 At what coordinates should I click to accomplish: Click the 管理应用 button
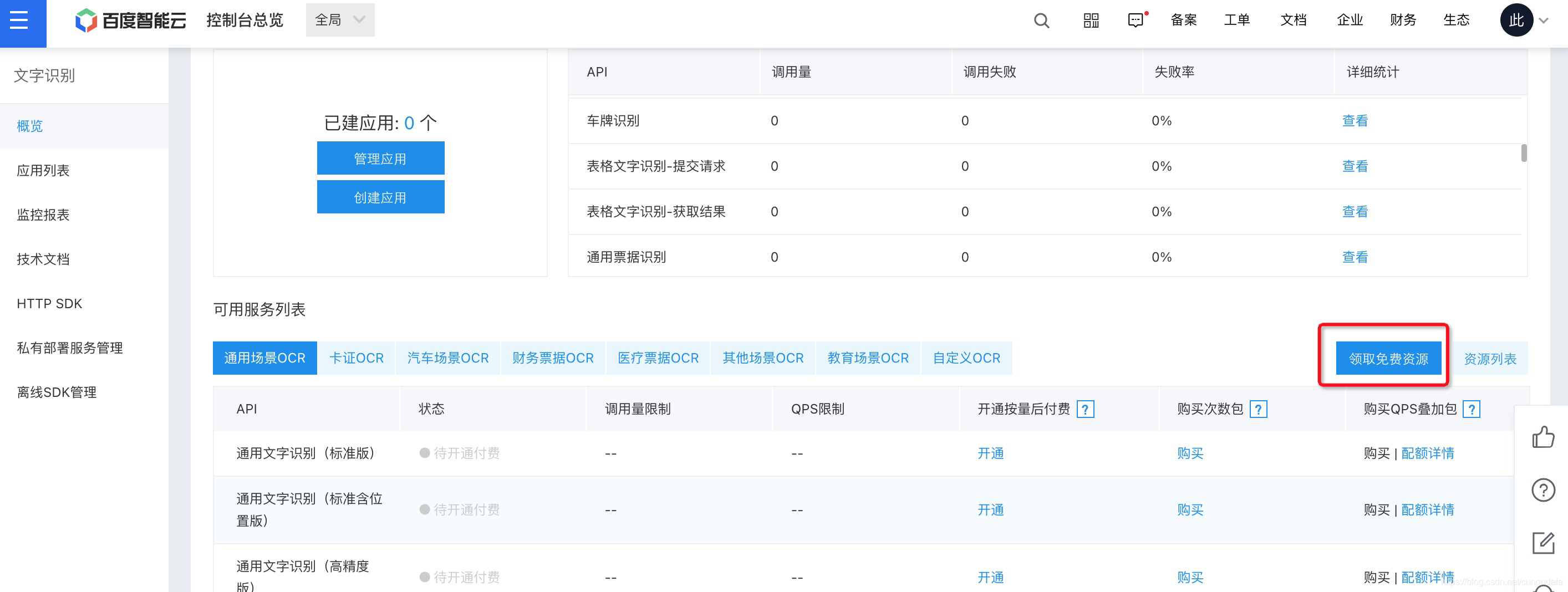[380, 158]
